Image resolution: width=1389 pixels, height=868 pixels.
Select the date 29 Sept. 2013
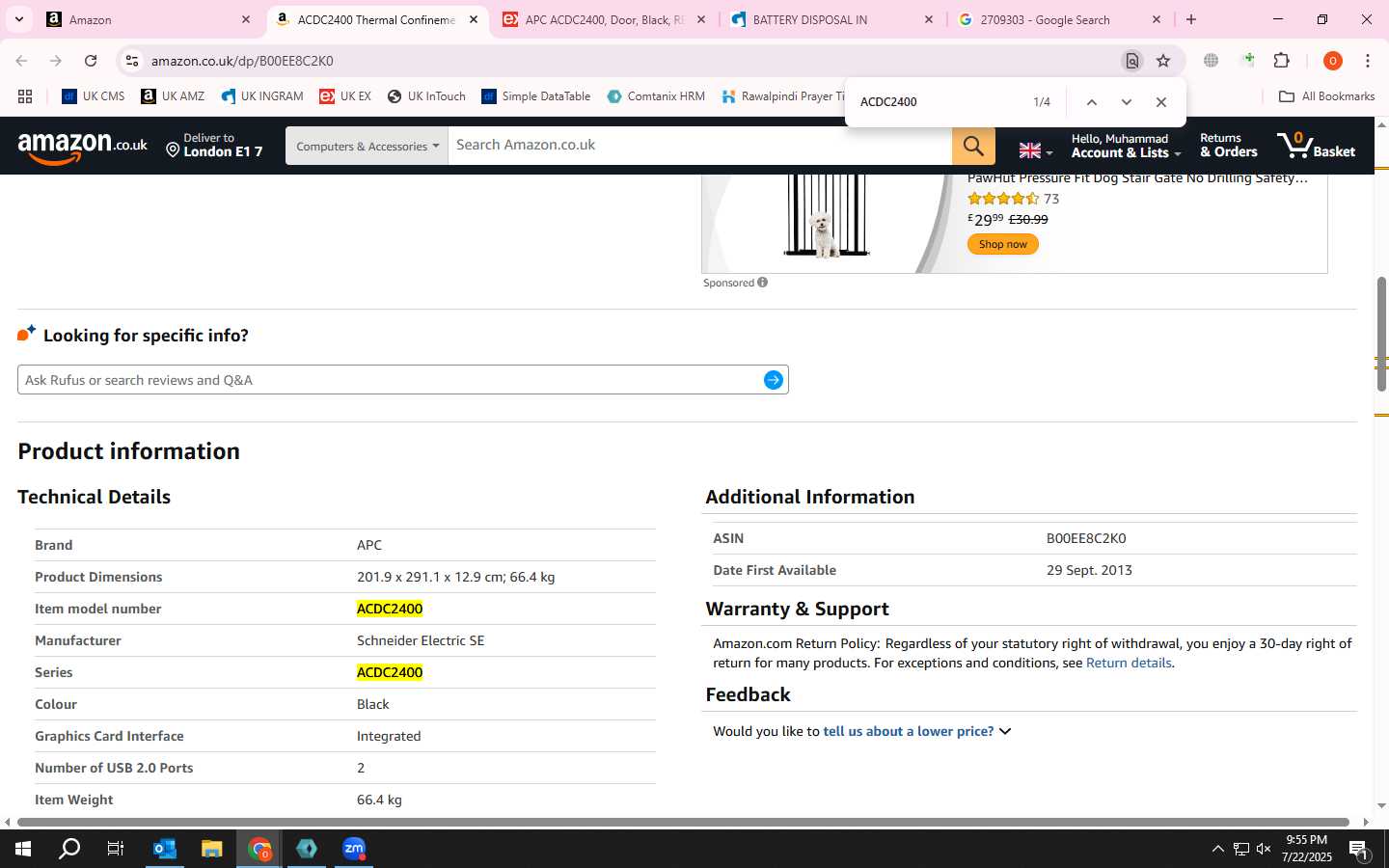[x=1089, y=570]
